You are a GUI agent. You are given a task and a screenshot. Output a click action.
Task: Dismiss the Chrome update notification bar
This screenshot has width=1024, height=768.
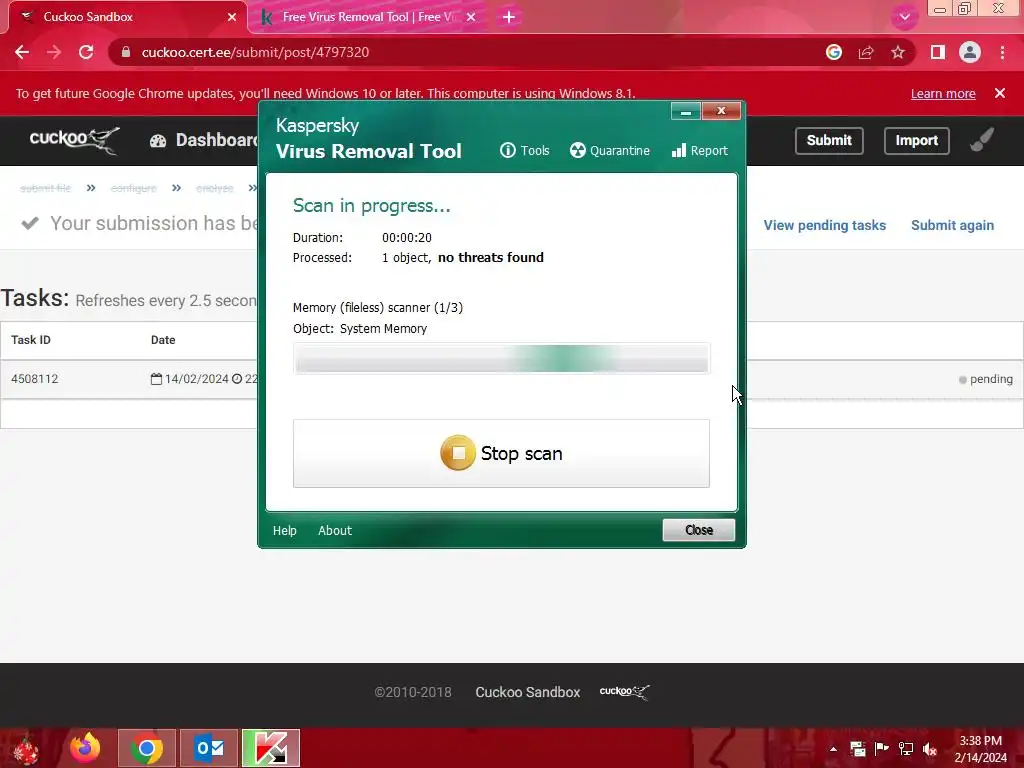click(1000, 93)
